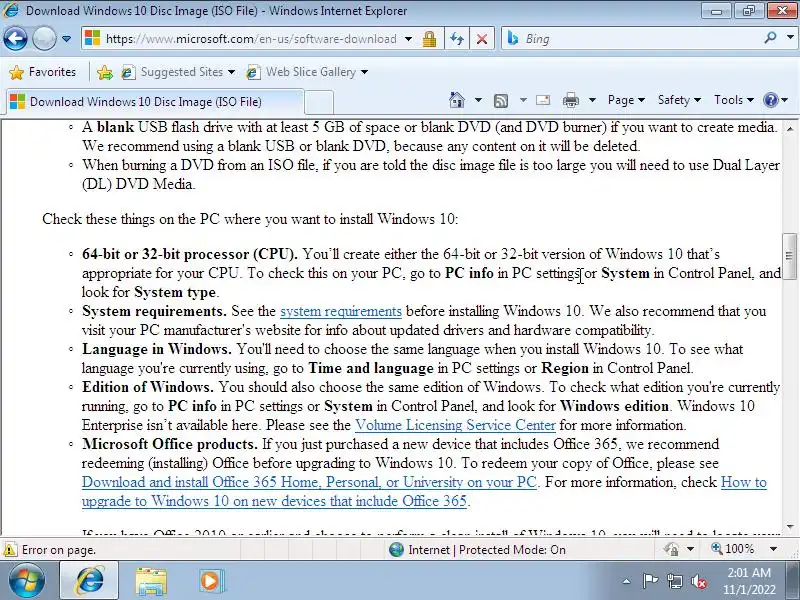Open the Favorites star button
This screenshot has height=600, width=800.
(x=42, y=72)
